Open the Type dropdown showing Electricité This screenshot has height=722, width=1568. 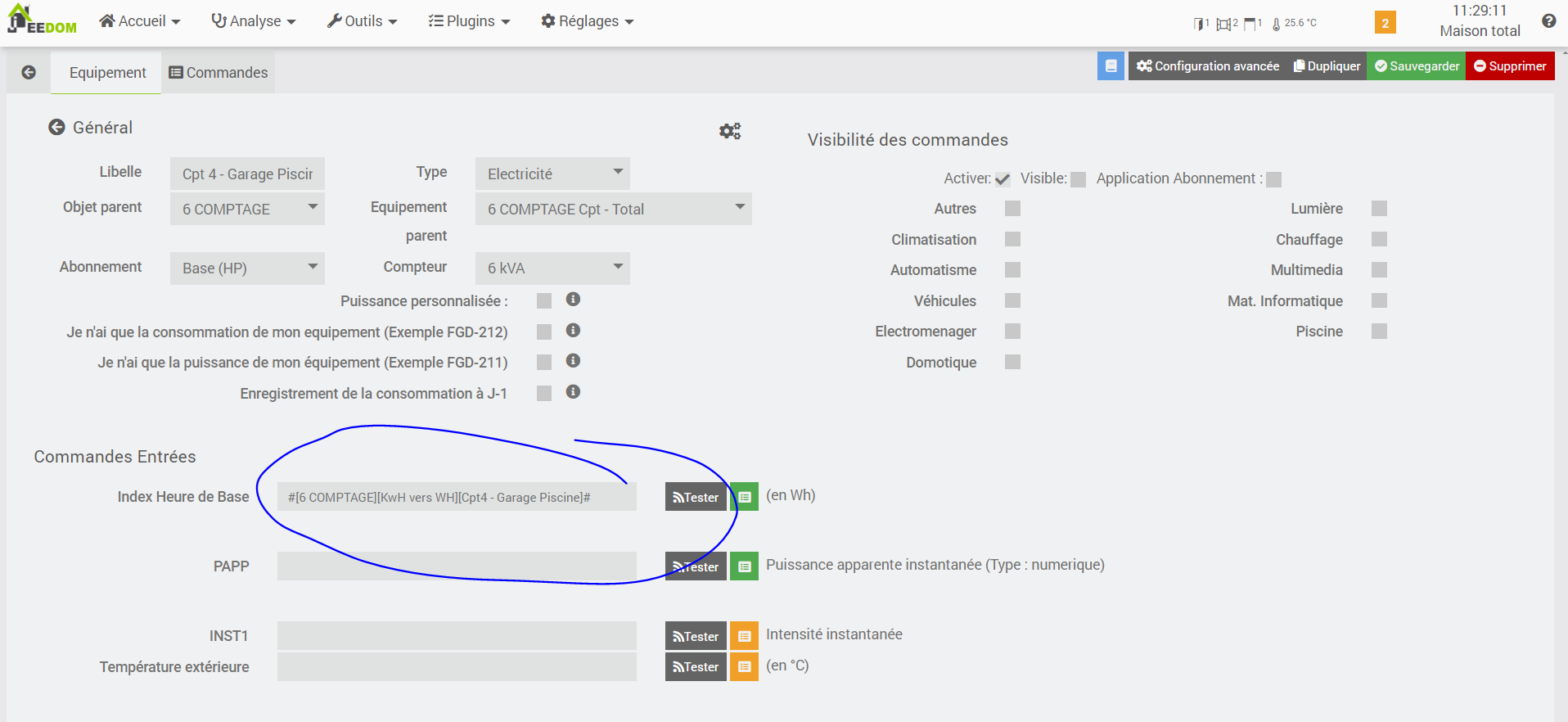(x=552, y=174)
